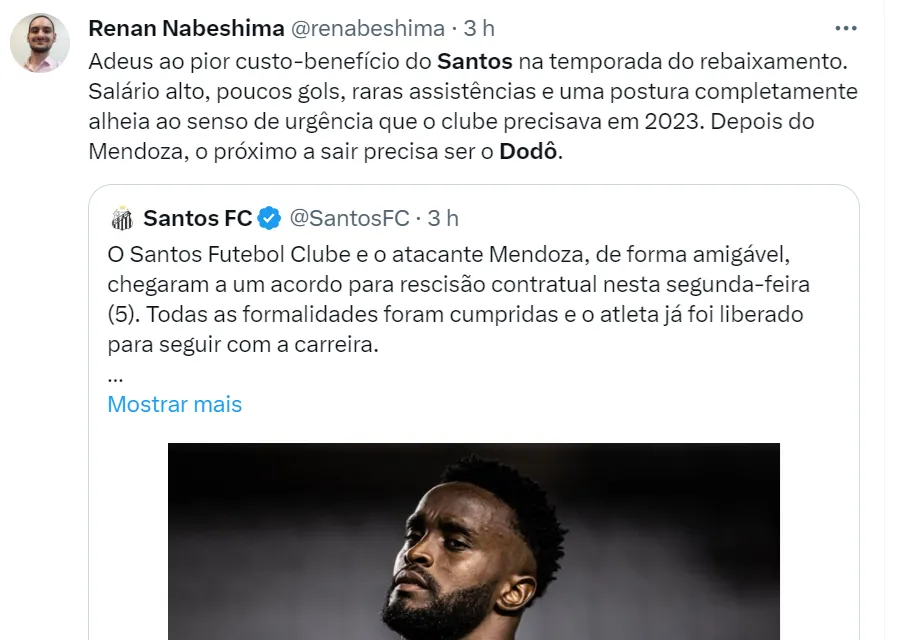Click the Santos FC account name
This screenshot has width=910, height=640.
[x=197, y=217]
